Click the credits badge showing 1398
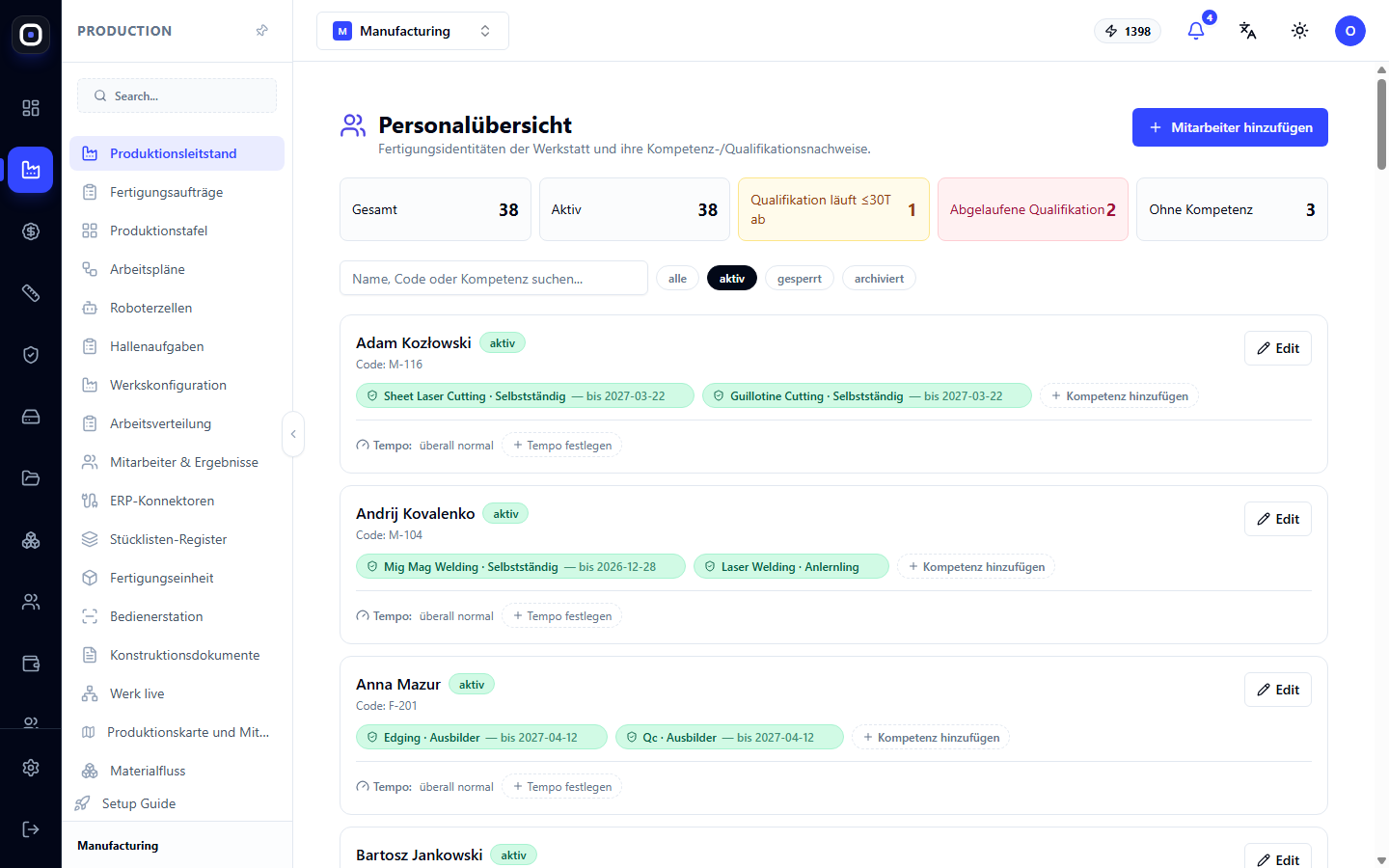The height and width of the screenshot is (868, 1389). pyautogui.click(x=1128, y=31)
